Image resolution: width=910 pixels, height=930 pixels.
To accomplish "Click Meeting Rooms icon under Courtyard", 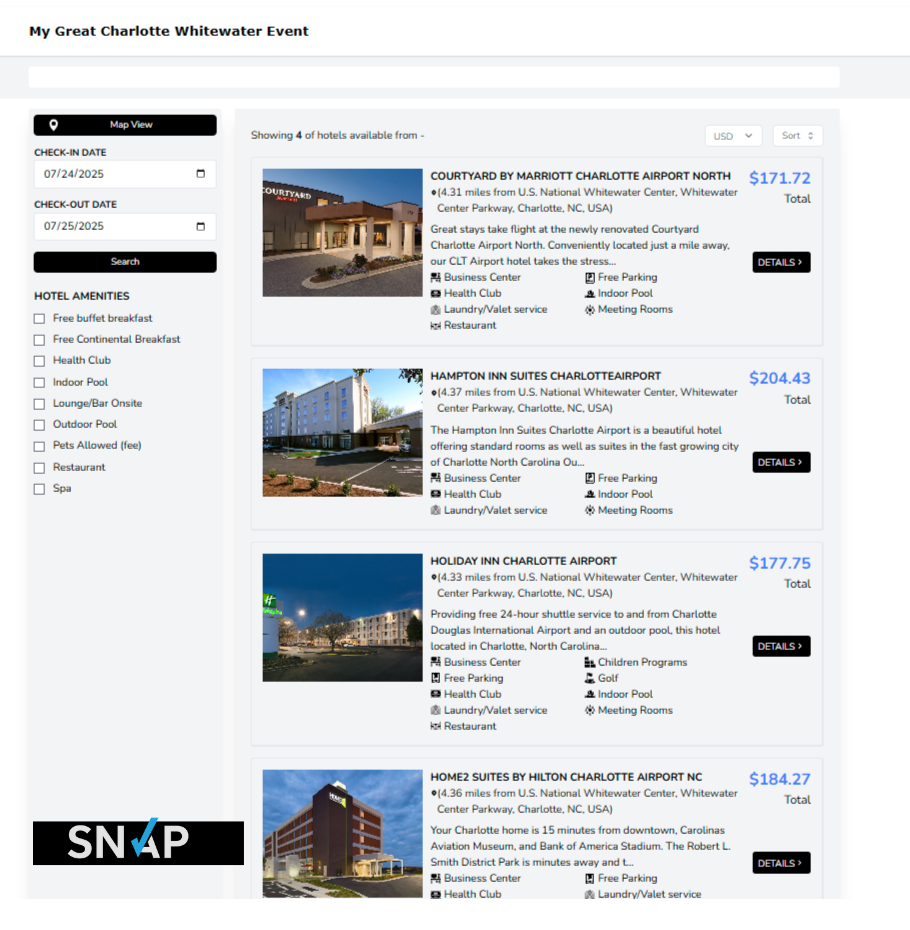I will [x=590, y=309].
